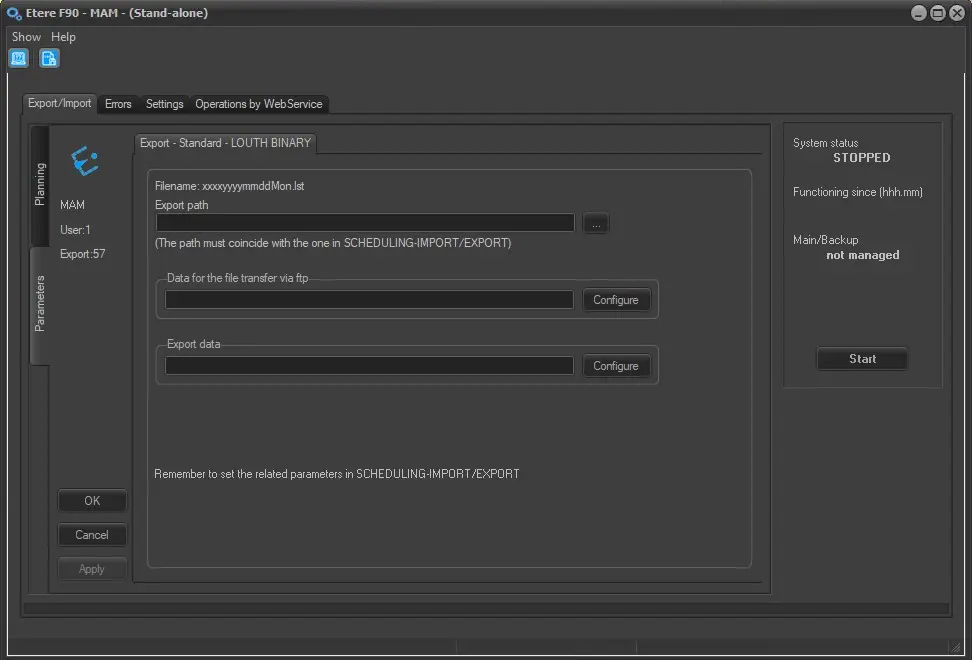The image size is (972, 660).
Task: Open the Show menu
Action: click(x=26, y=37)
